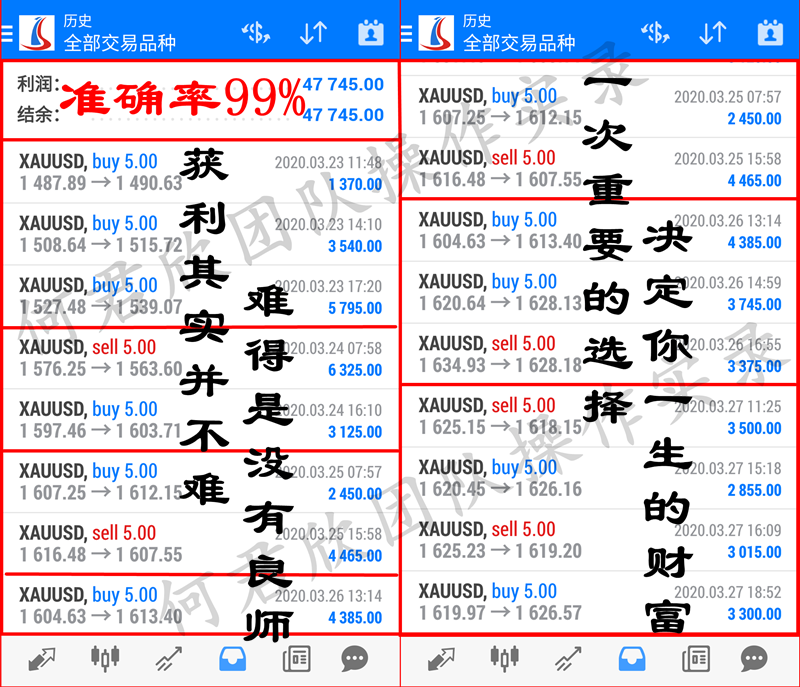Open the 4 385.00 buy trade in right screenshot
This screenshot has width=800, height=687.
[x=599, y=231]
